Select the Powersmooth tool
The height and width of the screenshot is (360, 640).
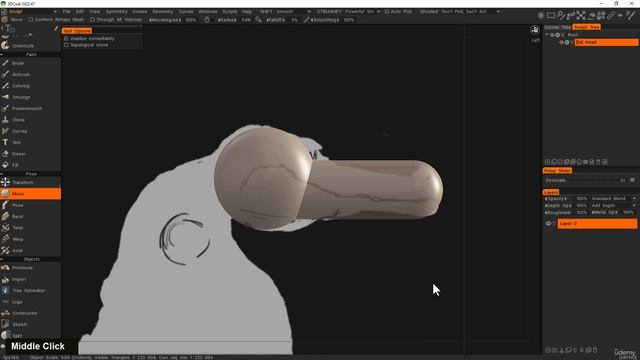coord(31,109)
